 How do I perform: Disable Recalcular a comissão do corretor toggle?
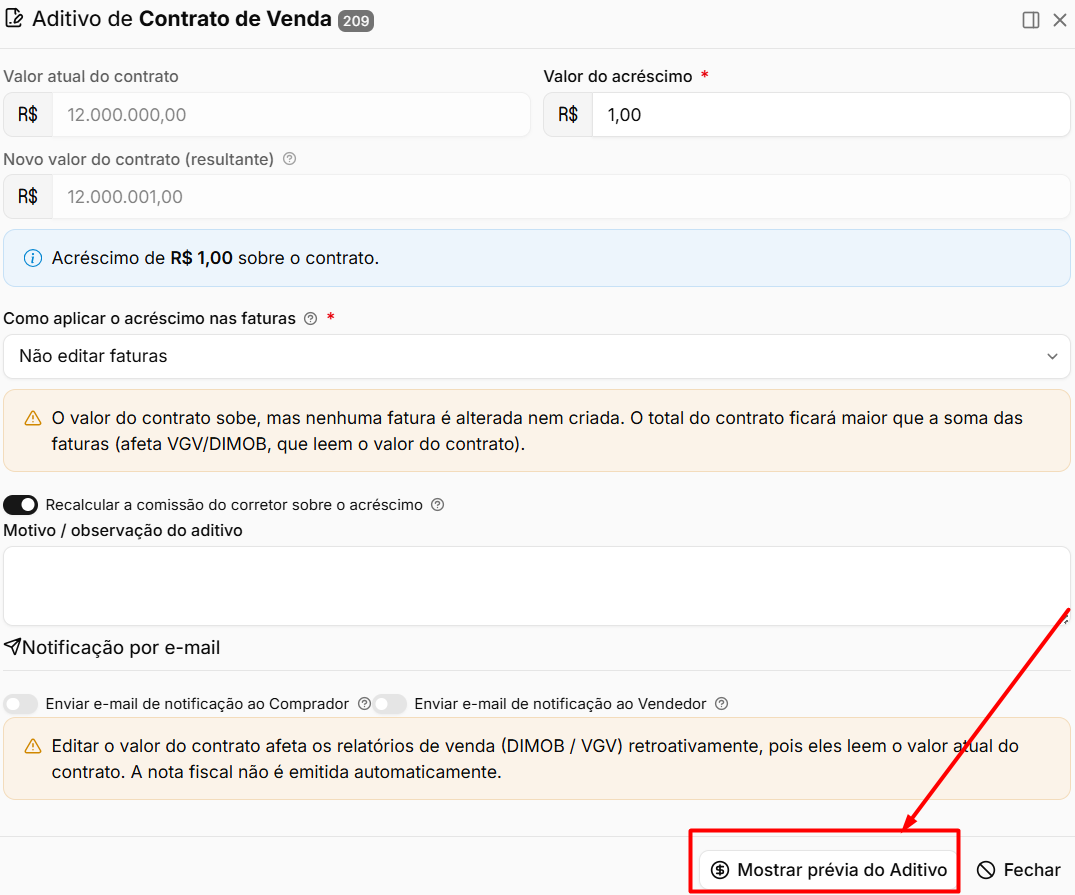(21, 505)
